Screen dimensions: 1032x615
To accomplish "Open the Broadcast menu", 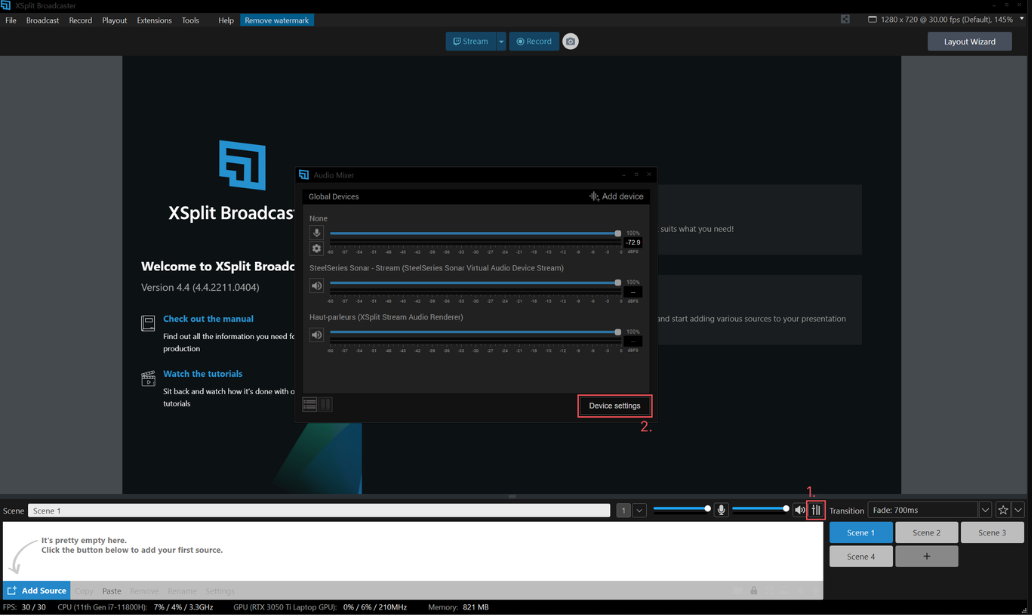I will click(42, 20).
